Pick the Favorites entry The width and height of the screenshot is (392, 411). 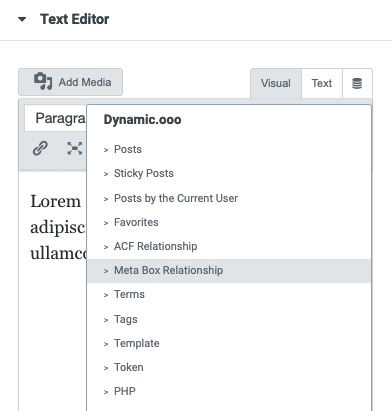[229, 222]
